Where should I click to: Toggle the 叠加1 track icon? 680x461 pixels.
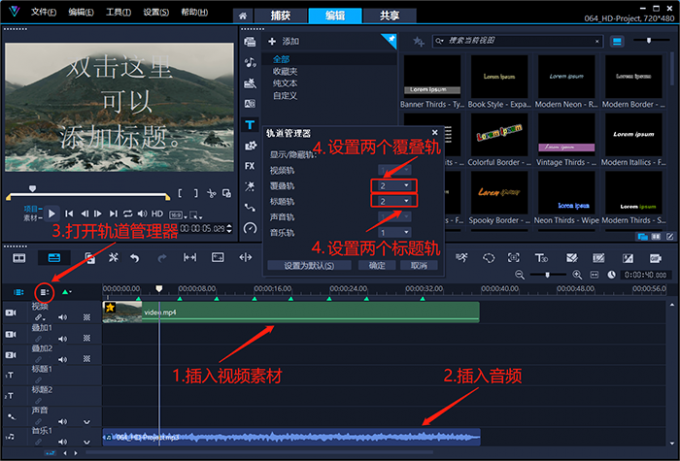point(11,334)
